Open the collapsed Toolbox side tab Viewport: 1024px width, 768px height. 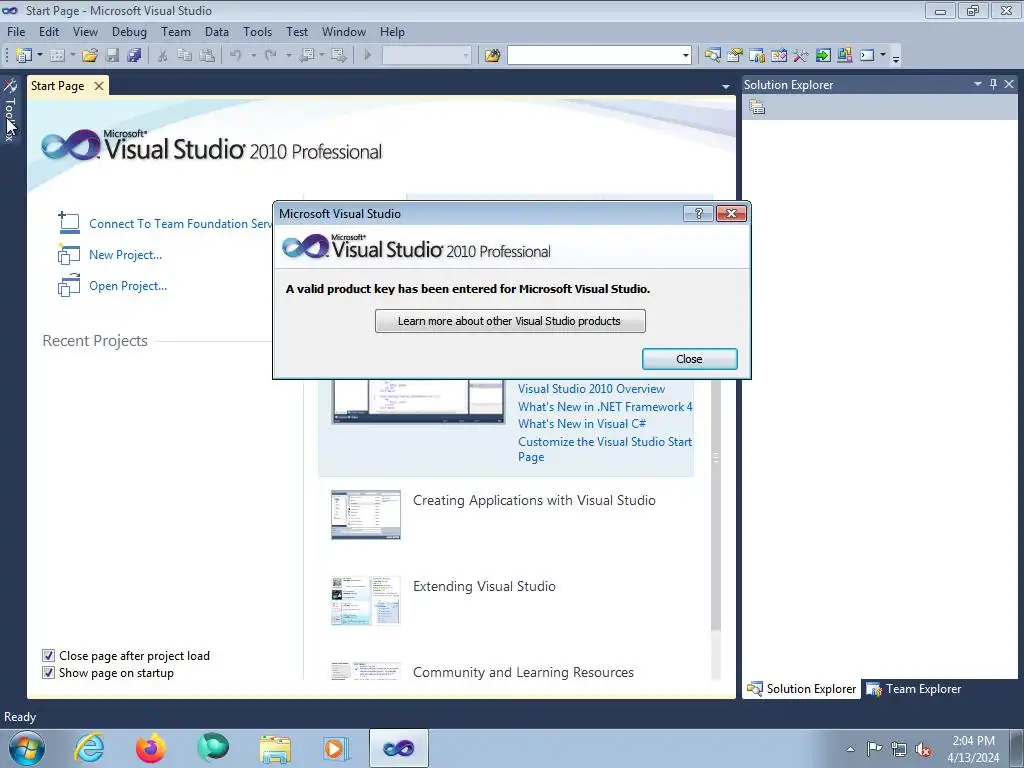pyautogui.click(x=10, y=111)
